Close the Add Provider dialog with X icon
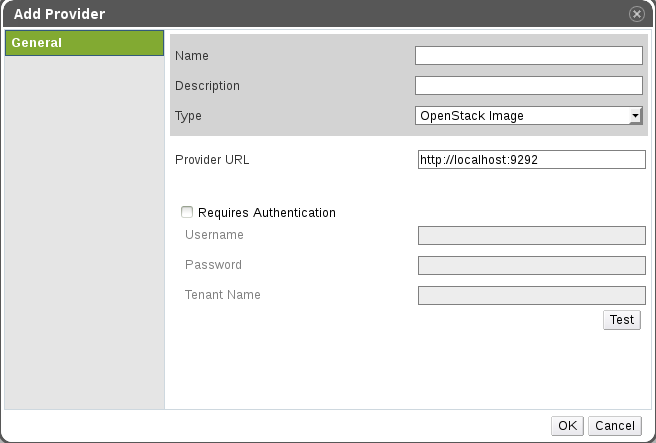Viewport: 656px width, 443px height. coord(636,14)
